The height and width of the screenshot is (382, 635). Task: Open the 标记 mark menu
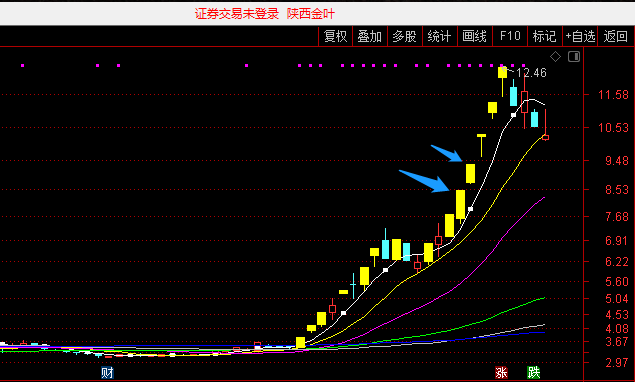544,36
